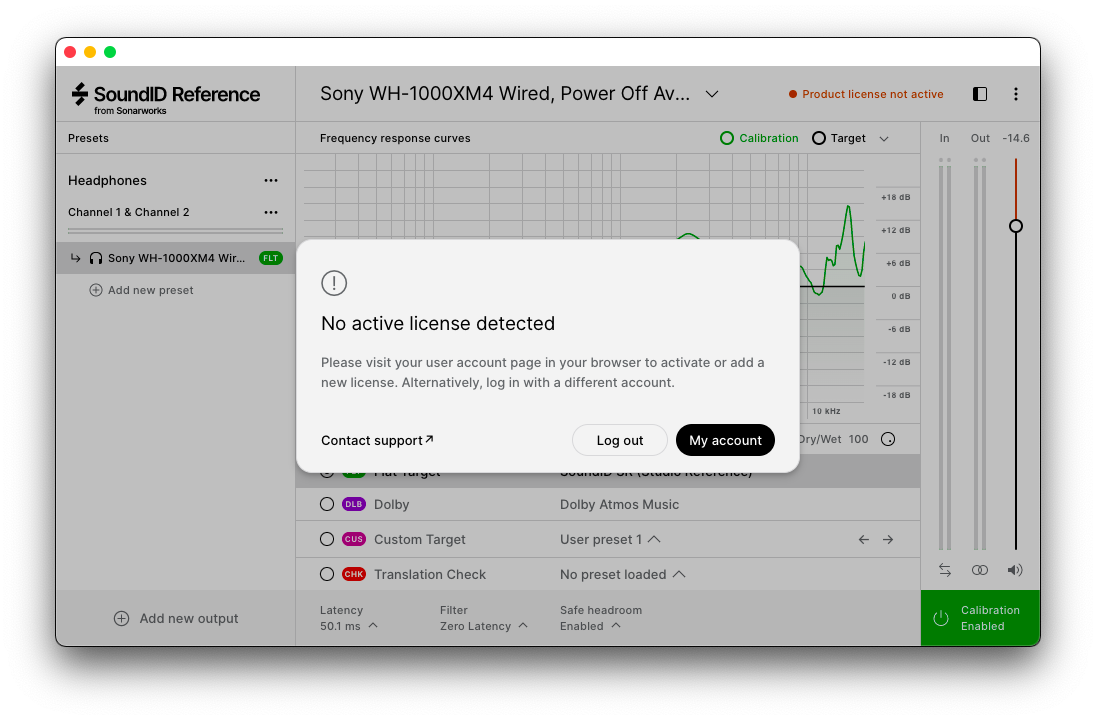Click the DLB badge icon
1096x720 pixels.
click(x=354, y=504)
